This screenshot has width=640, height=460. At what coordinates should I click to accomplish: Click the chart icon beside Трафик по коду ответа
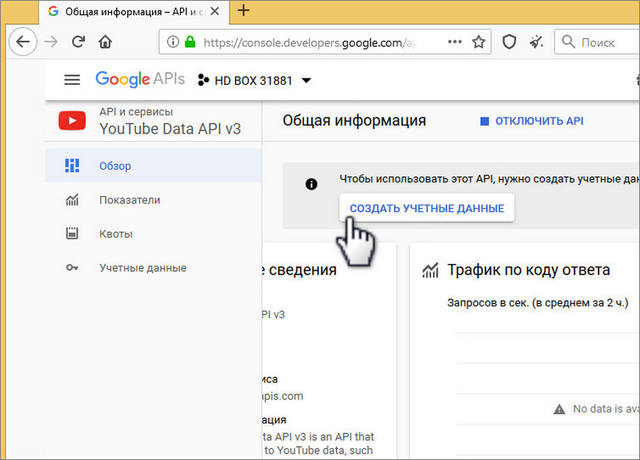[430, 270]
